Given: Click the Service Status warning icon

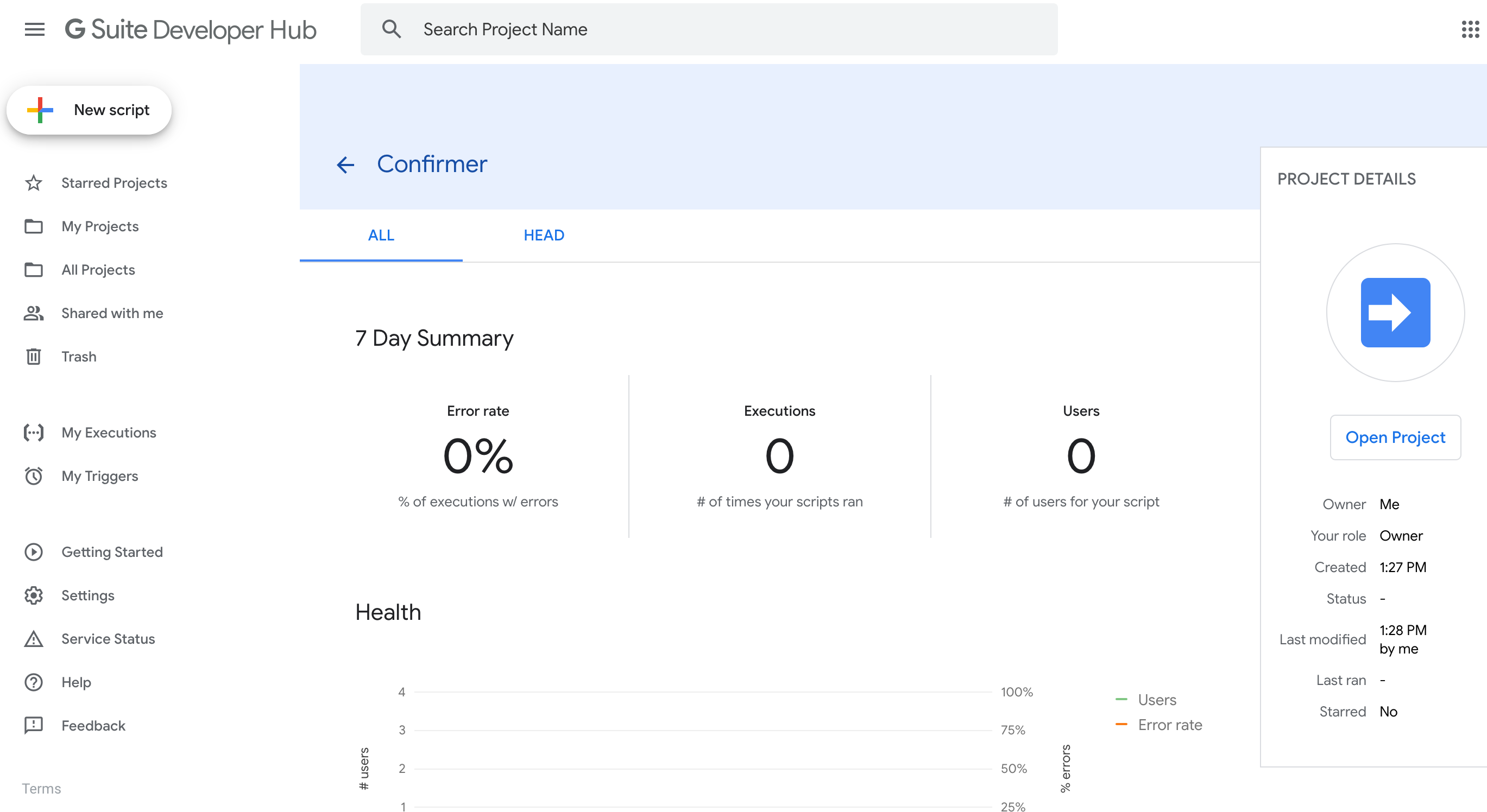Looking at the screenshot, I should [34, 639].
